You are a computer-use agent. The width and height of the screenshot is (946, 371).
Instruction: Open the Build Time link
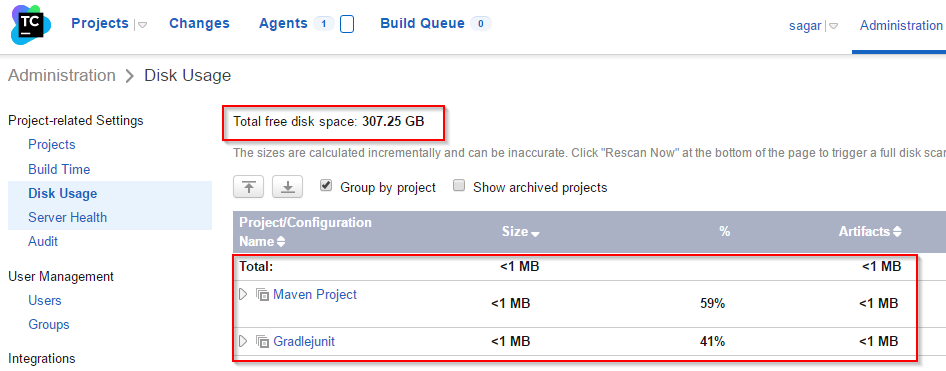coord(59,170)
